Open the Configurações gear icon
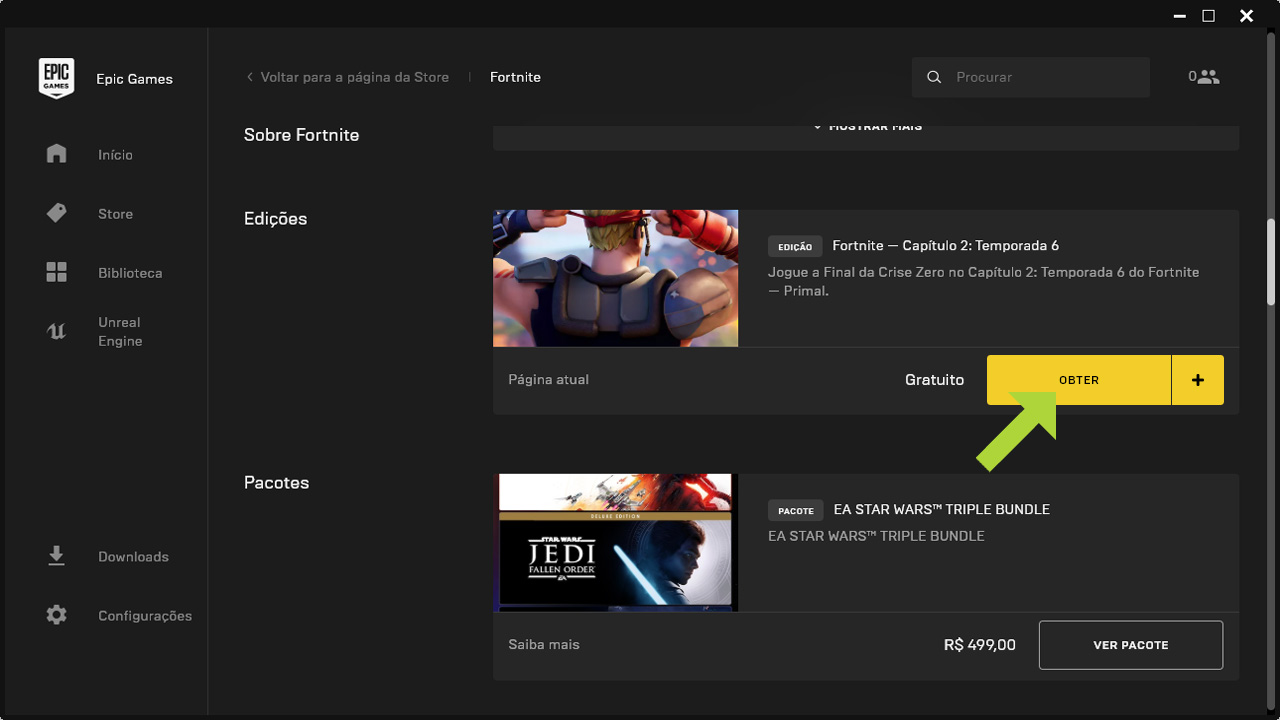1280x720 pixels. (x=56, y=615)
